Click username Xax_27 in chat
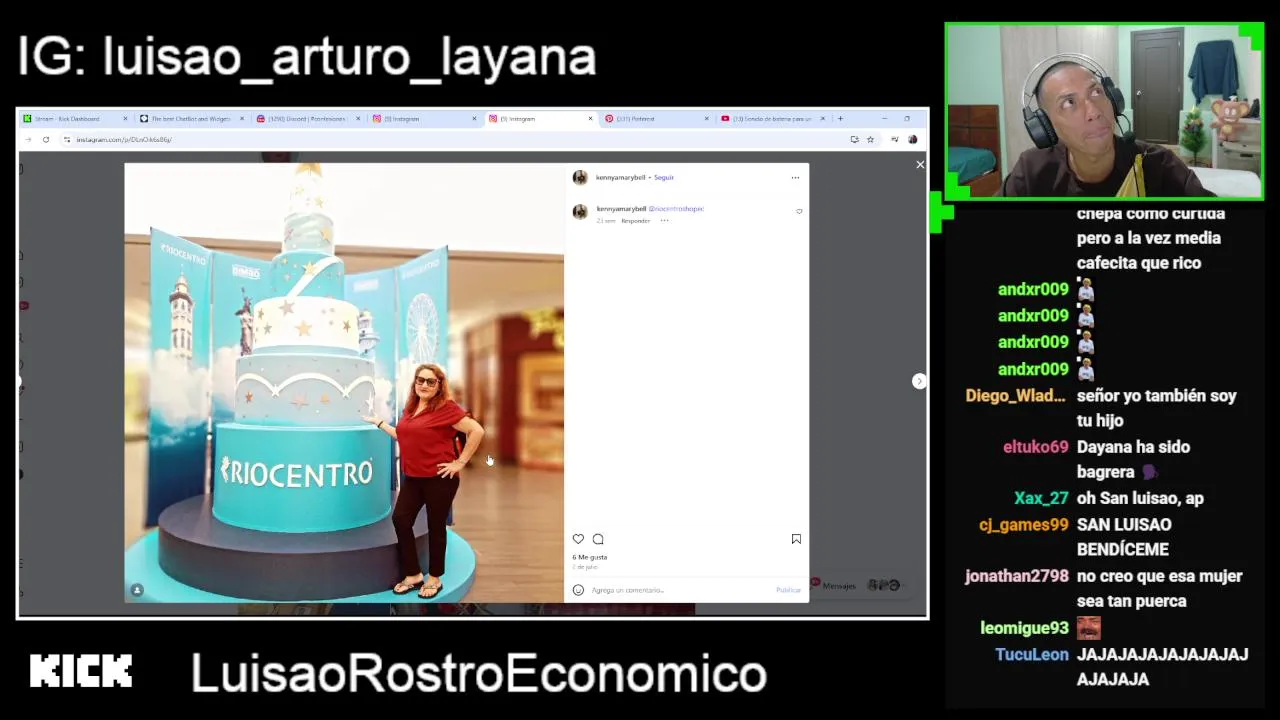This screenshot has width=1280, height=720. tap(1041, 498)
